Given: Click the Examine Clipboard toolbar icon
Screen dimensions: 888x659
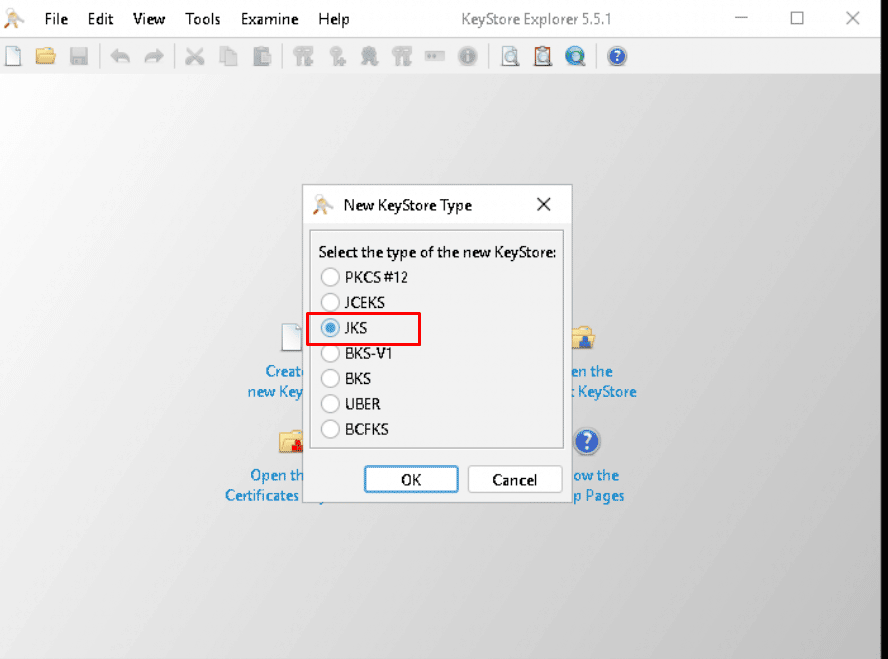Looking at the screenshot, I should (543, 56).
